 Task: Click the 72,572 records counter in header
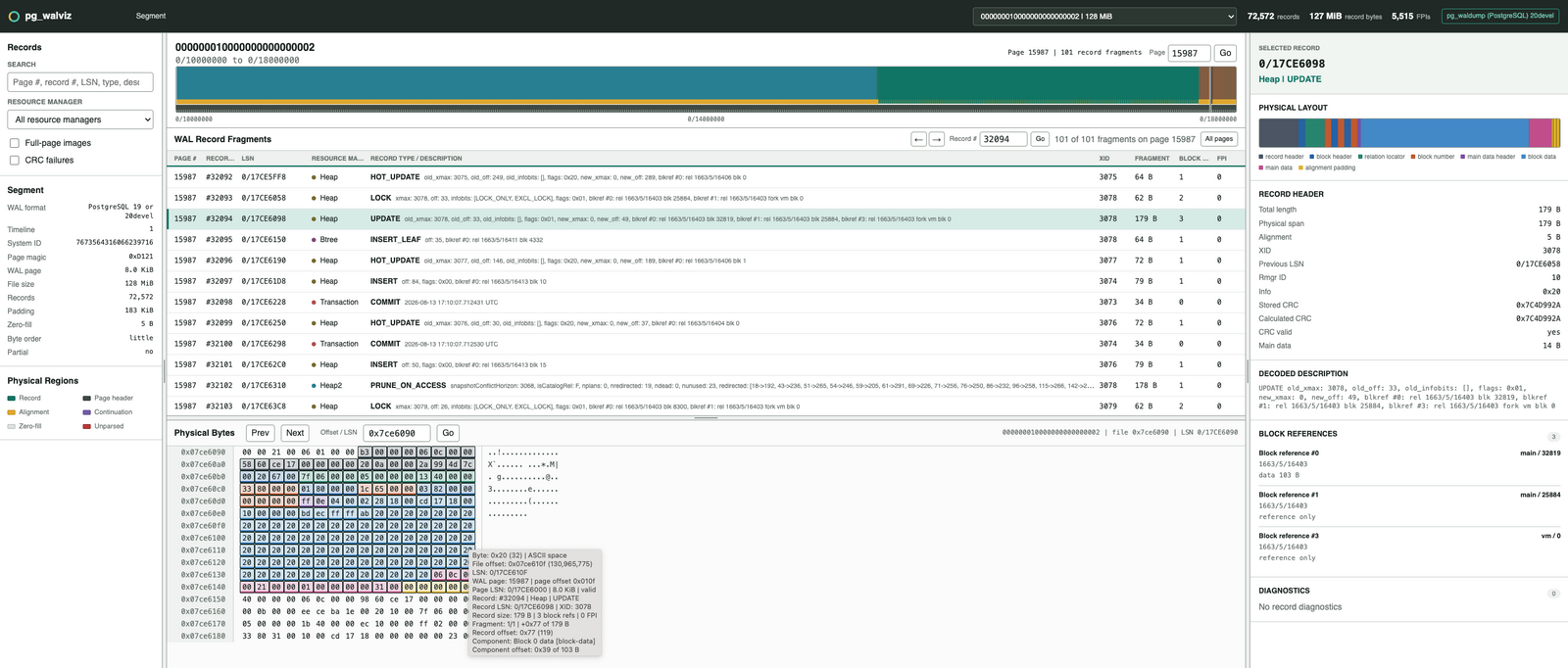[1273, 17]
